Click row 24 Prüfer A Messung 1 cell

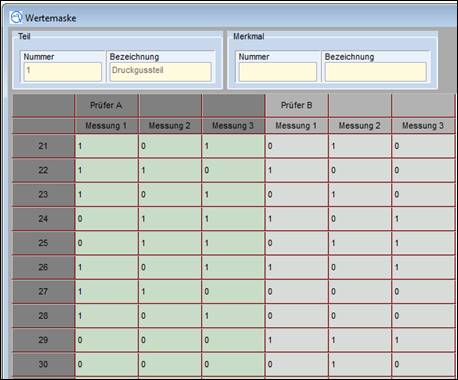point(107,219)
